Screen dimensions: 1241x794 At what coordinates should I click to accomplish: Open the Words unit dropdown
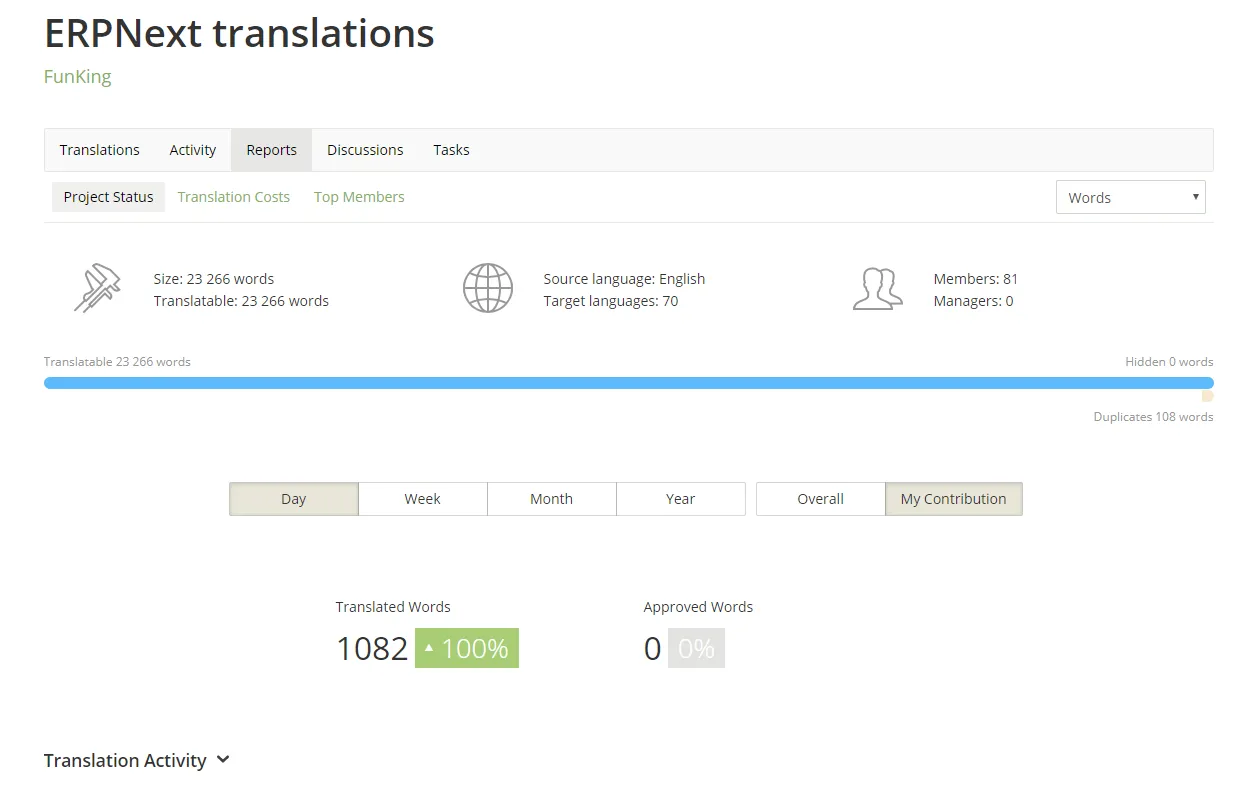click(1131, 197)
